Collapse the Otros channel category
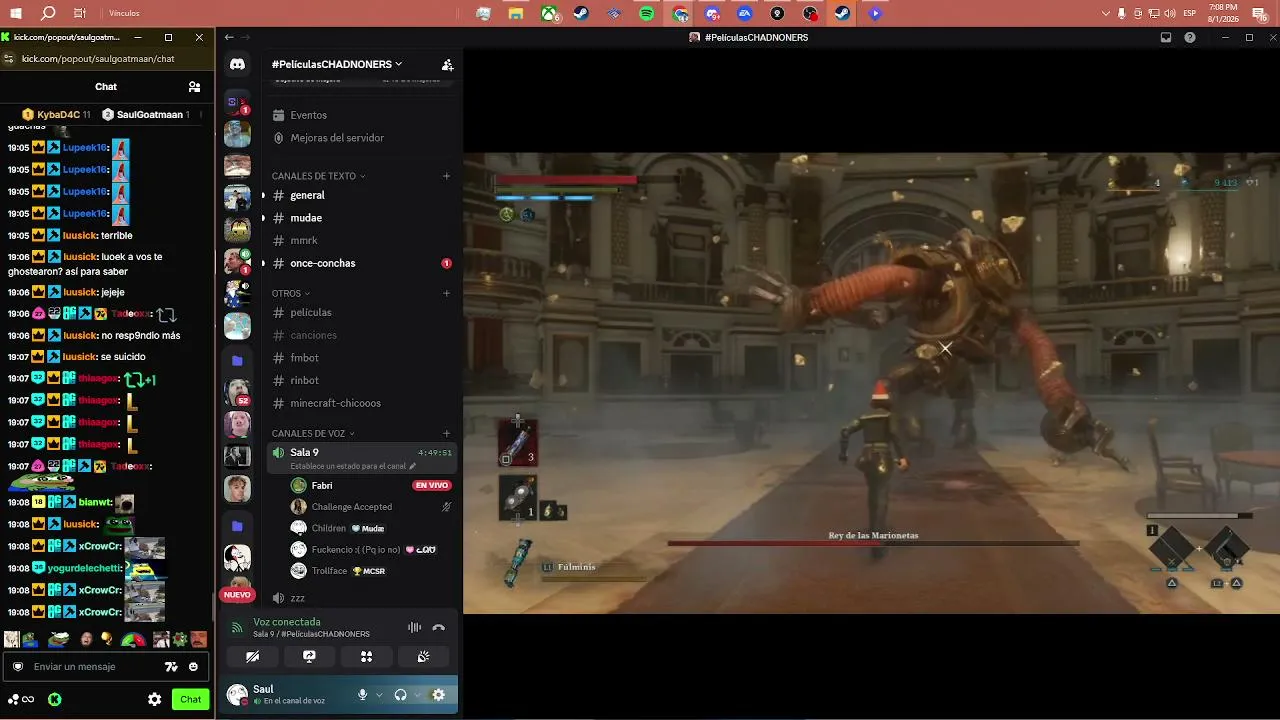 (290, 294)
